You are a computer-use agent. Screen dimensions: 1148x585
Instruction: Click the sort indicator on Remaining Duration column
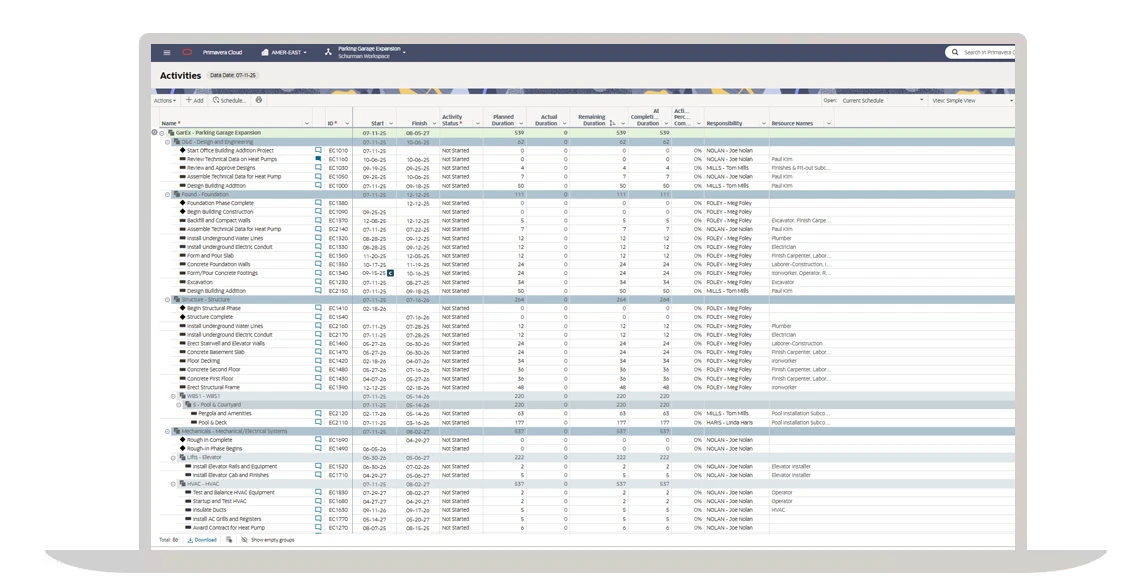(x=611, y=122)
